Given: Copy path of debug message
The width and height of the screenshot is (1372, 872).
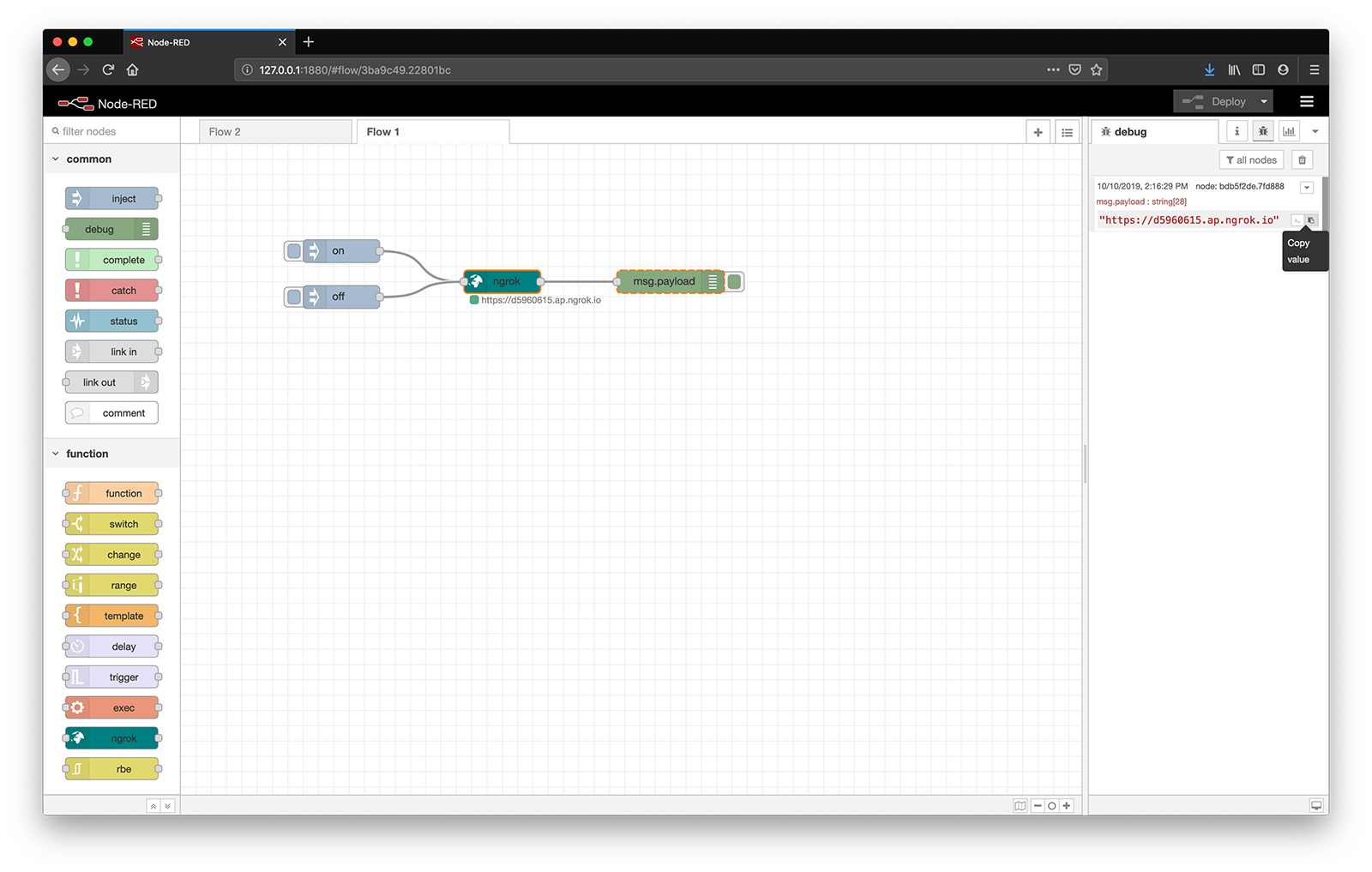Looking at the screenshot, I should (x=1297, y=220).
